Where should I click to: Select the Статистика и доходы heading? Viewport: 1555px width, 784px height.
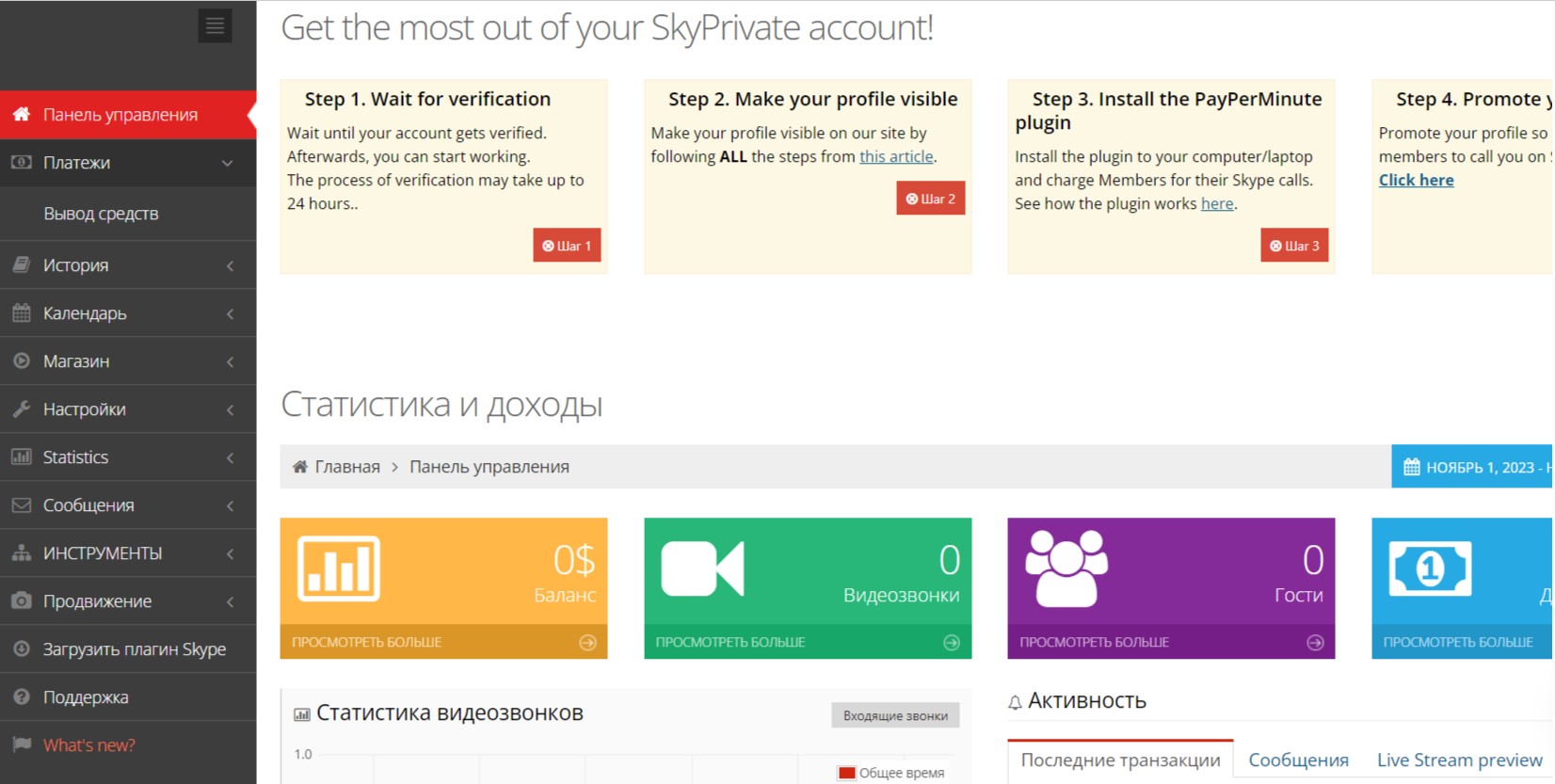tap(441, 405)
